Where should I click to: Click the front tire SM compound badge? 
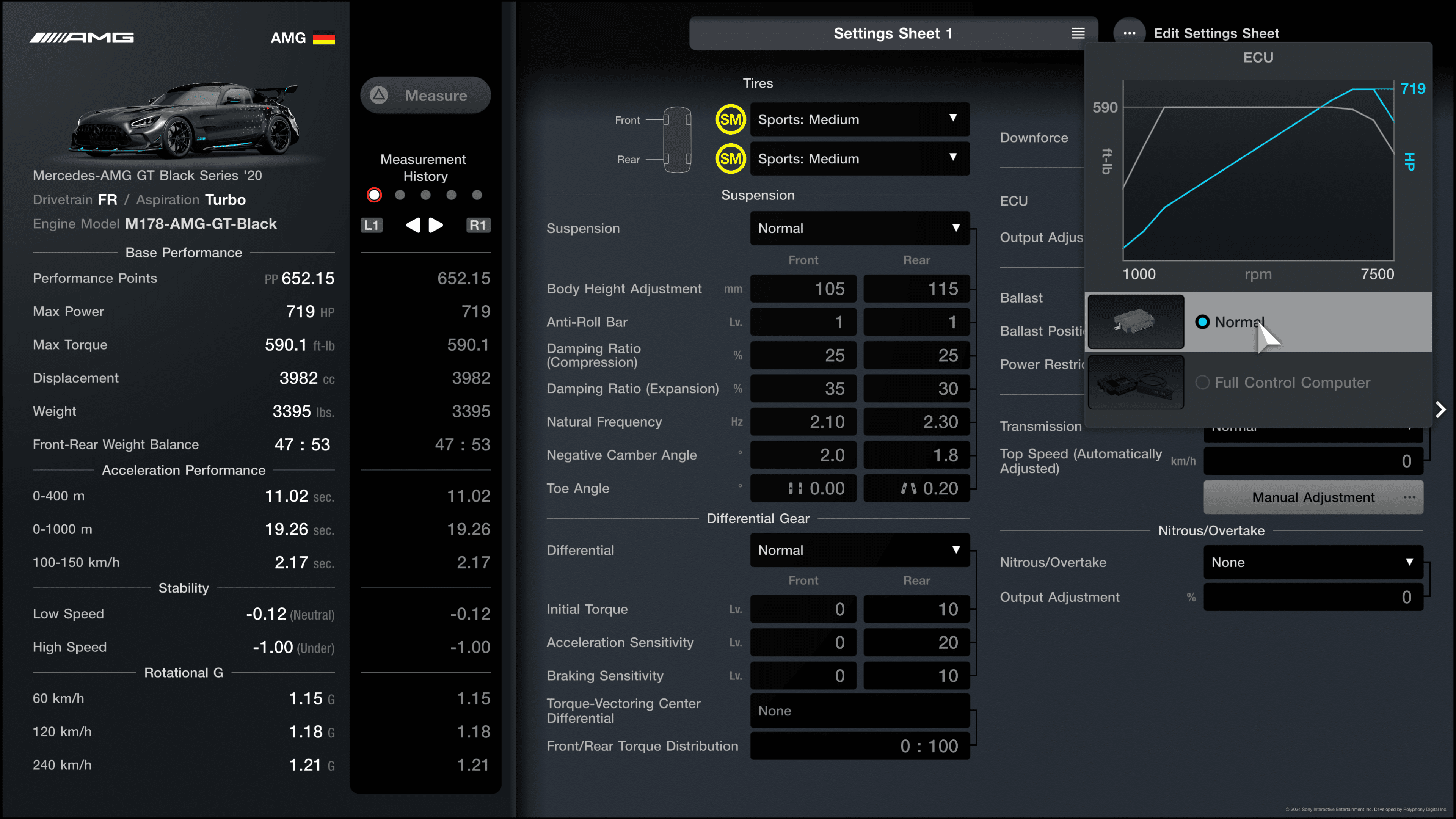[731, 119]
